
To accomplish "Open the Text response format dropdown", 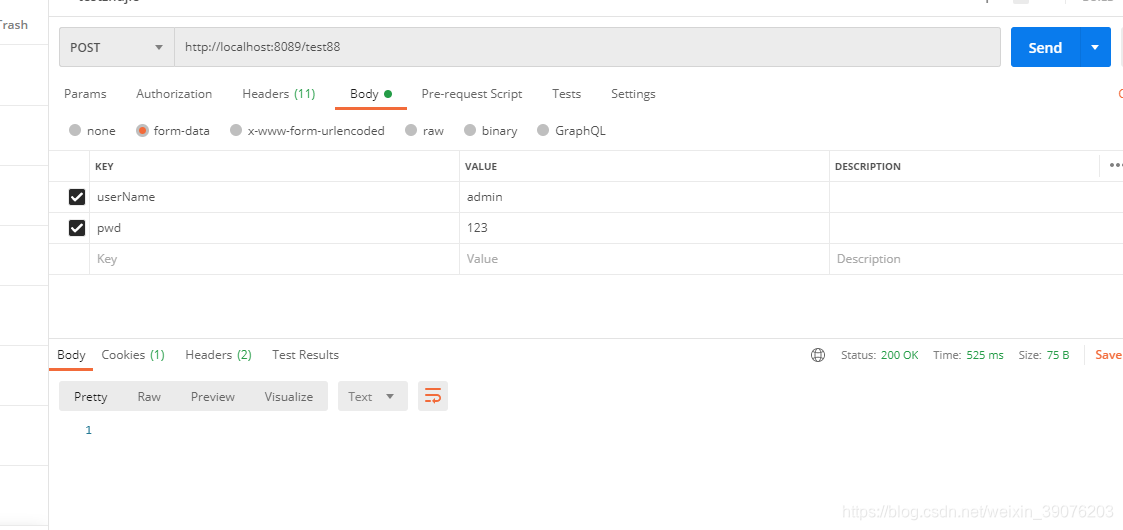I will pyautogui.click(x=372, y=396).
